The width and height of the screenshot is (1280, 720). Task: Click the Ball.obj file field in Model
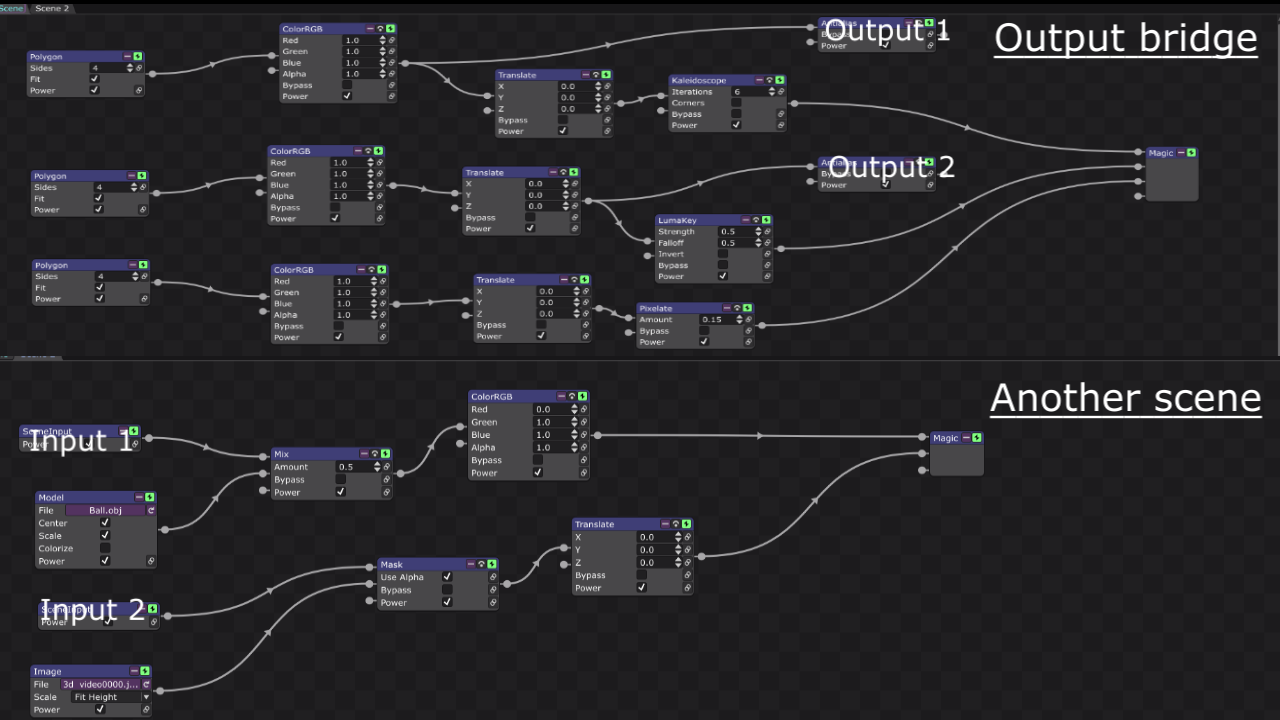103,510
